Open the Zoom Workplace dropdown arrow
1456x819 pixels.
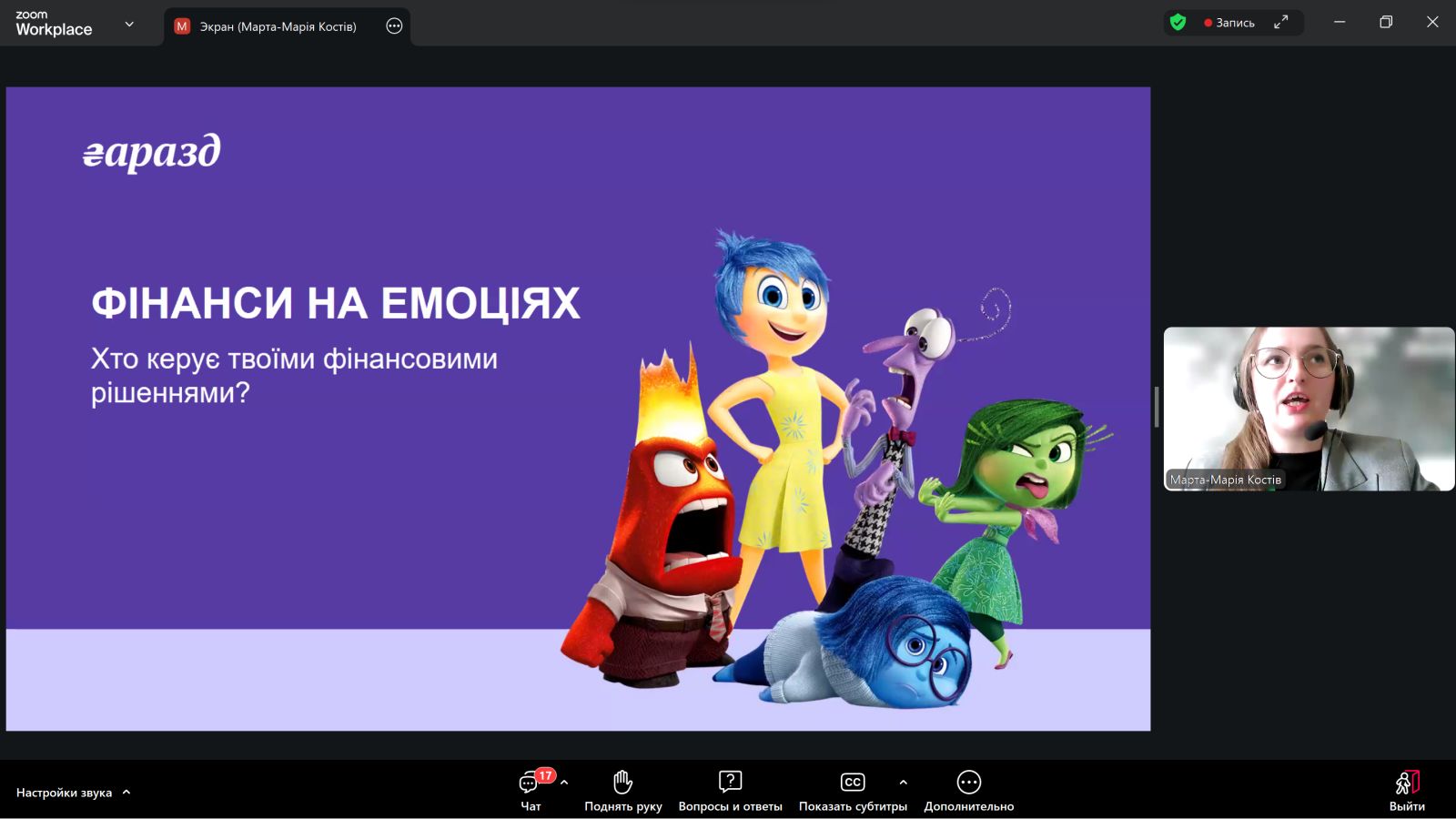pos(129,25)
